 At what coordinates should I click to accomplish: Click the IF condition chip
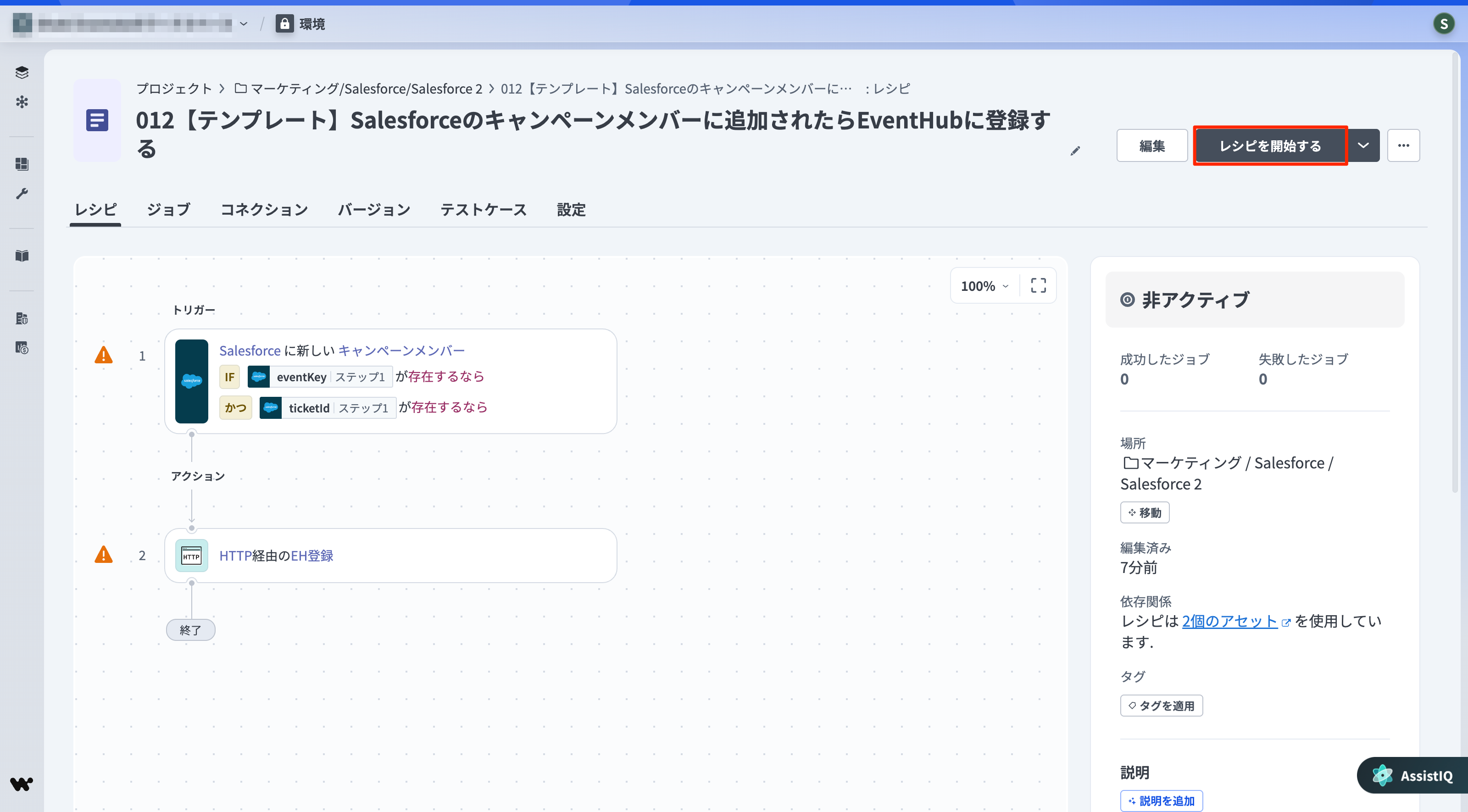229,377
